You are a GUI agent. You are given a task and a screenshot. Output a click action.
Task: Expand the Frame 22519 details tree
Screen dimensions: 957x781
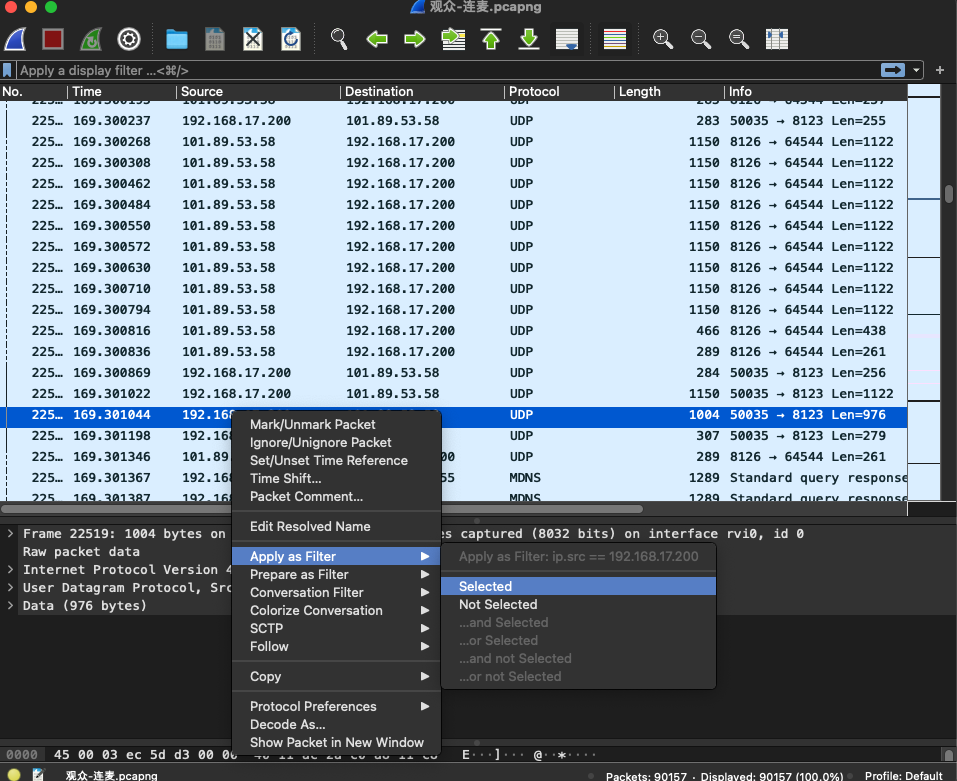10,534
